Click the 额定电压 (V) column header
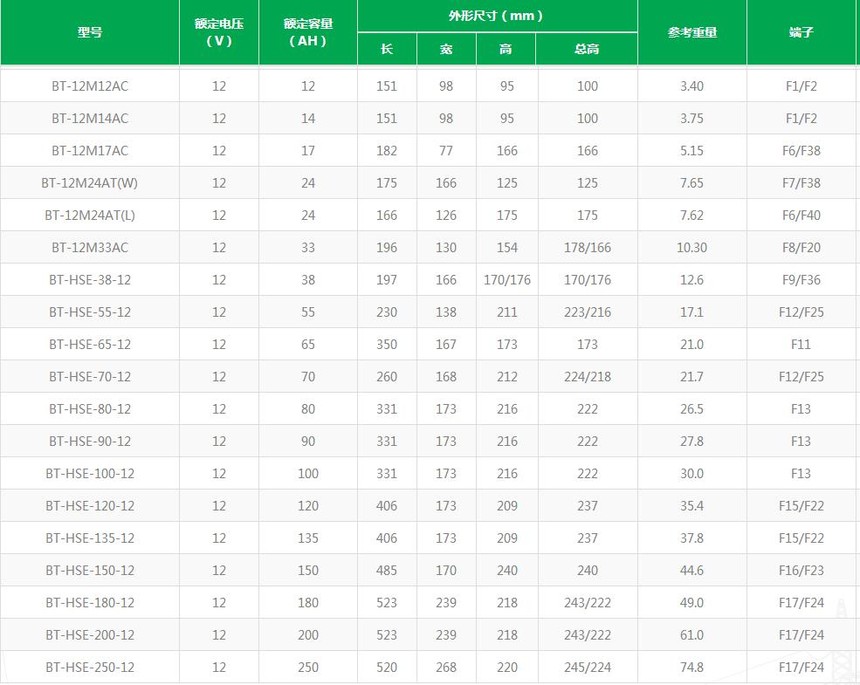The image size is (860, 685). click(x=219, y=32)
